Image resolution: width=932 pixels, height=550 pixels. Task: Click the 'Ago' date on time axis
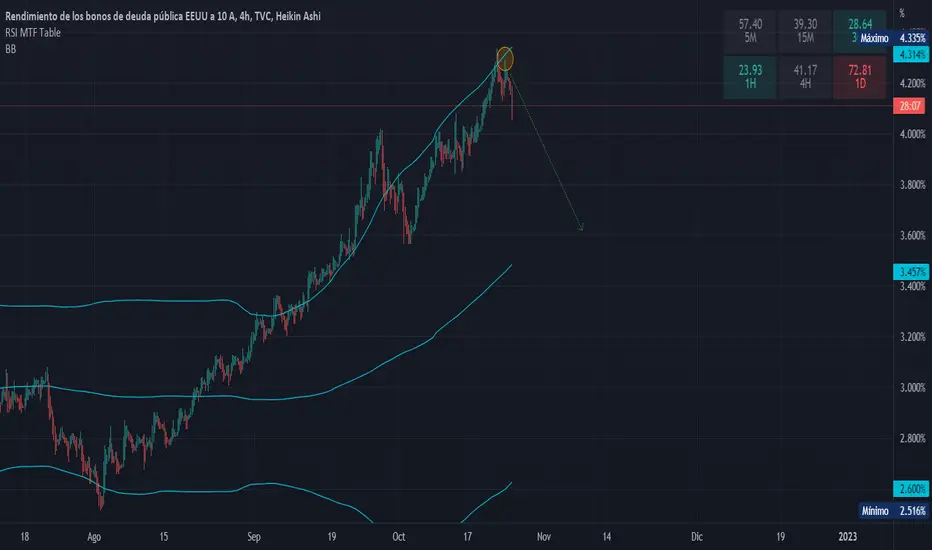pyautogui.click(x=94, y=537)
